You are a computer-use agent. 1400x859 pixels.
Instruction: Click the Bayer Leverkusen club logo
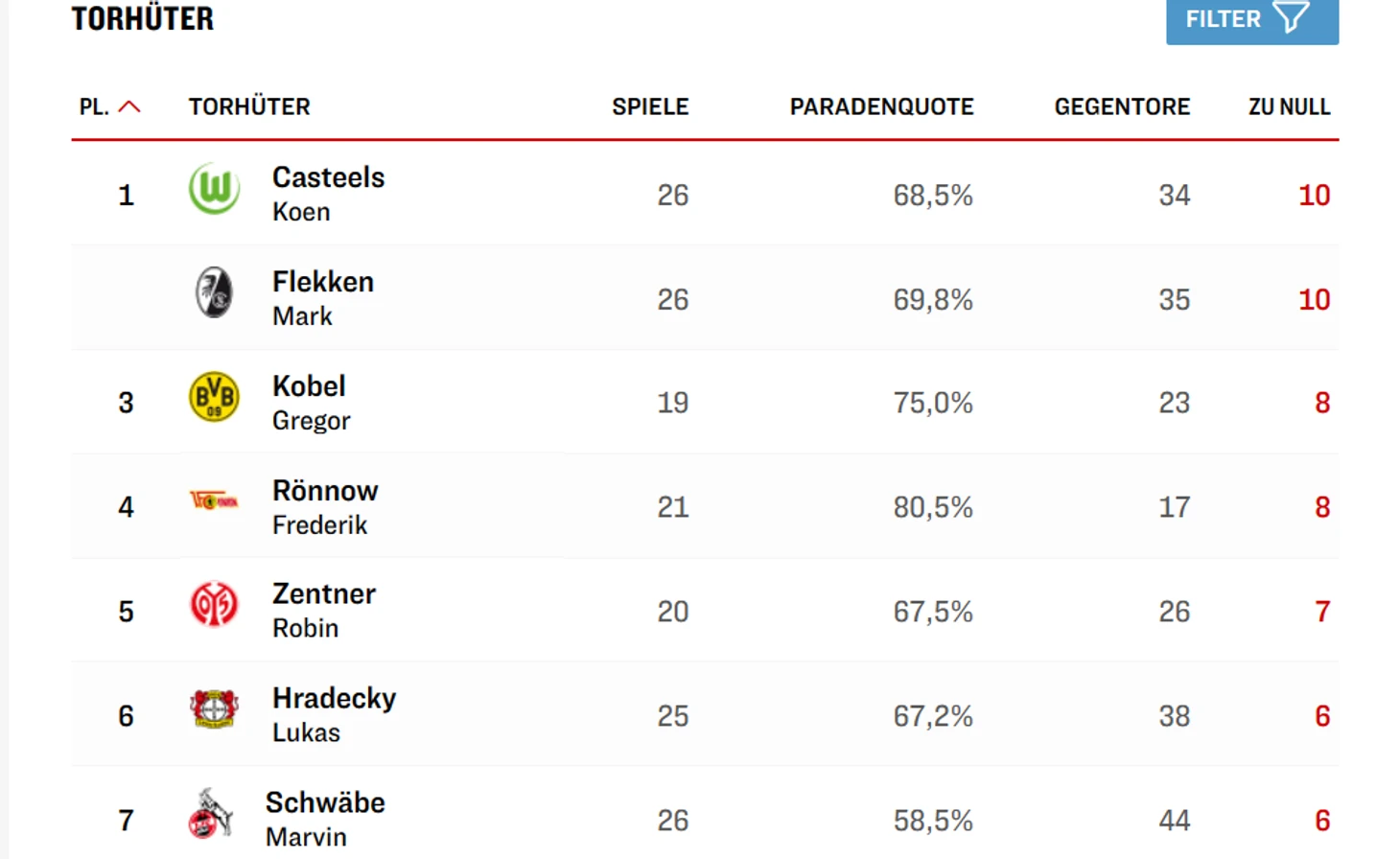(214, 709)
